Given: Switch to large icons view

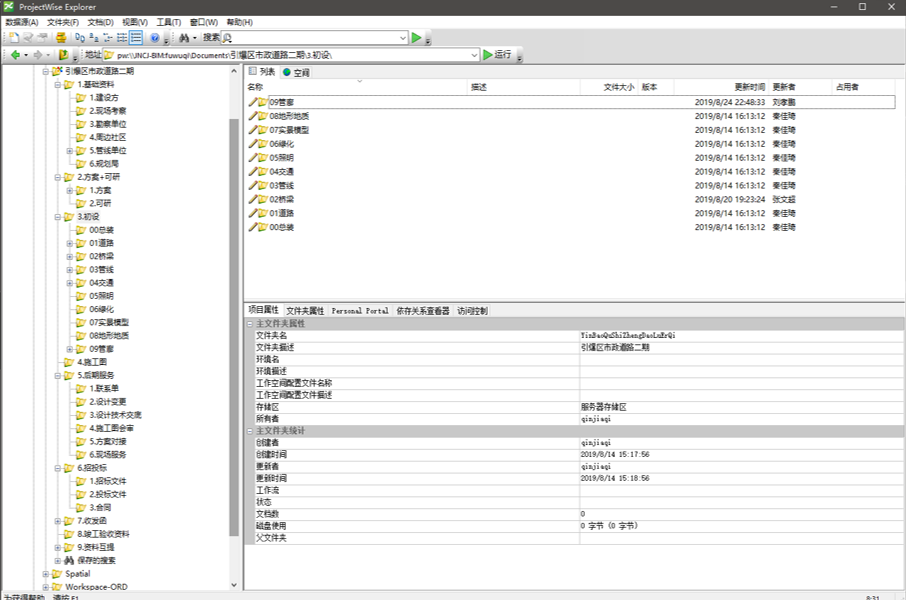Looking at the screenshot, I should coord(79,38).
